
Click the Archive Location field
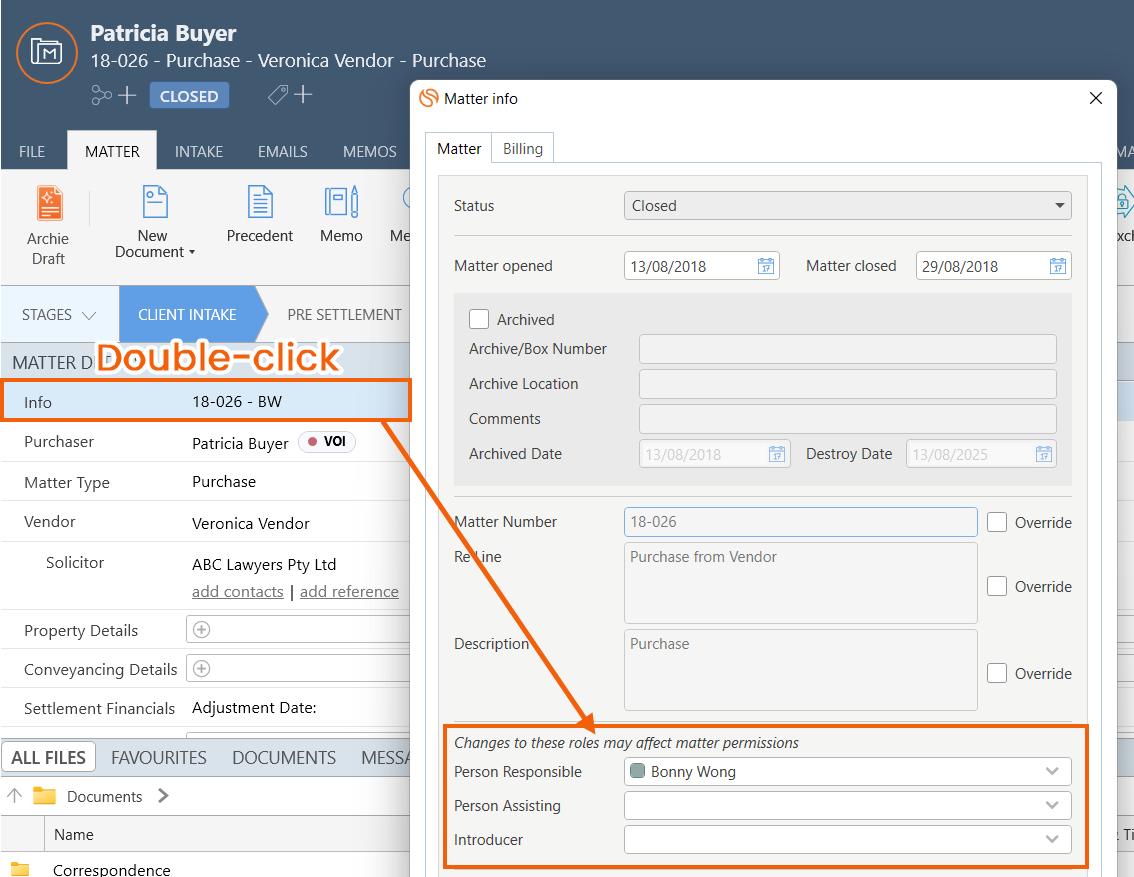click(848, 384)
